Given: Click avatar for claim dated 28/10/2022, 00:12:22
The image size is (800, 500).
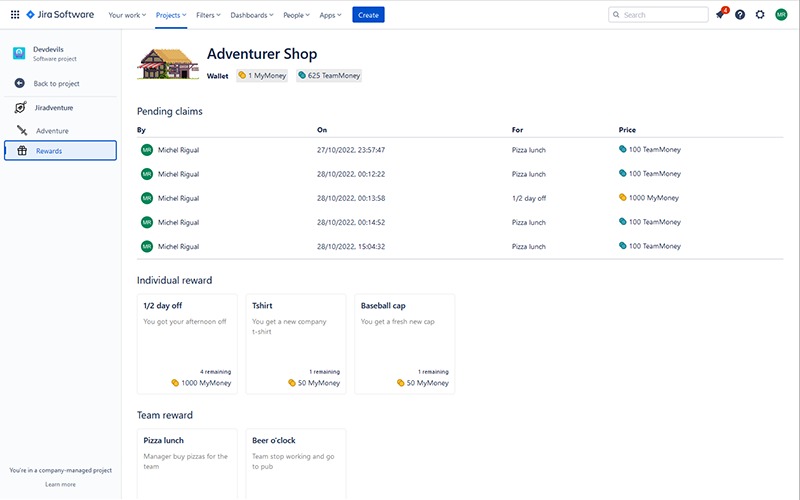Looking at the screenshot, I should tap(147, 174).
